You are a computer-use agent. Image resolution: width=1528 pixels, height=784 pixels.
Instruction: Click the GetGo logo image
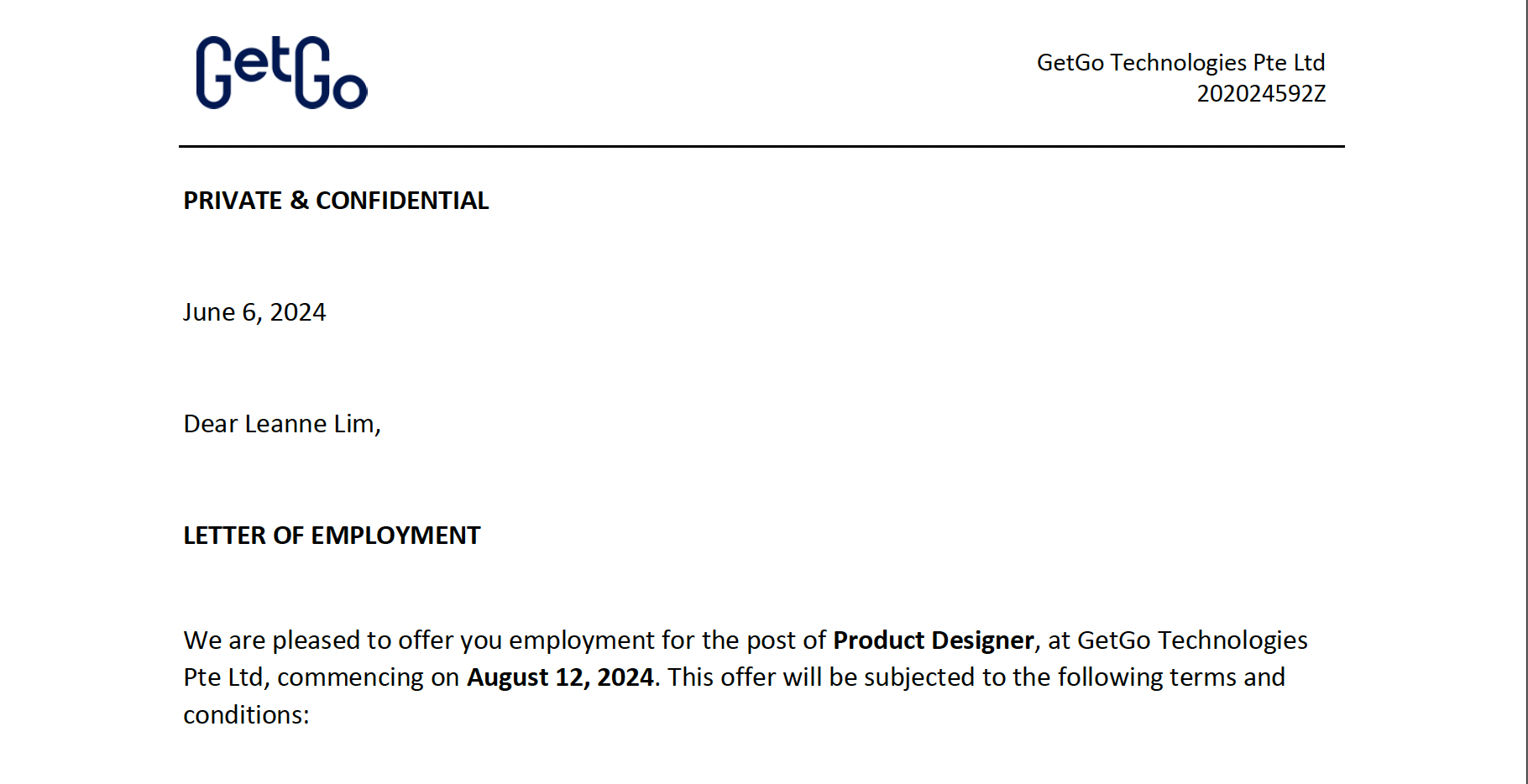point(282,72)
